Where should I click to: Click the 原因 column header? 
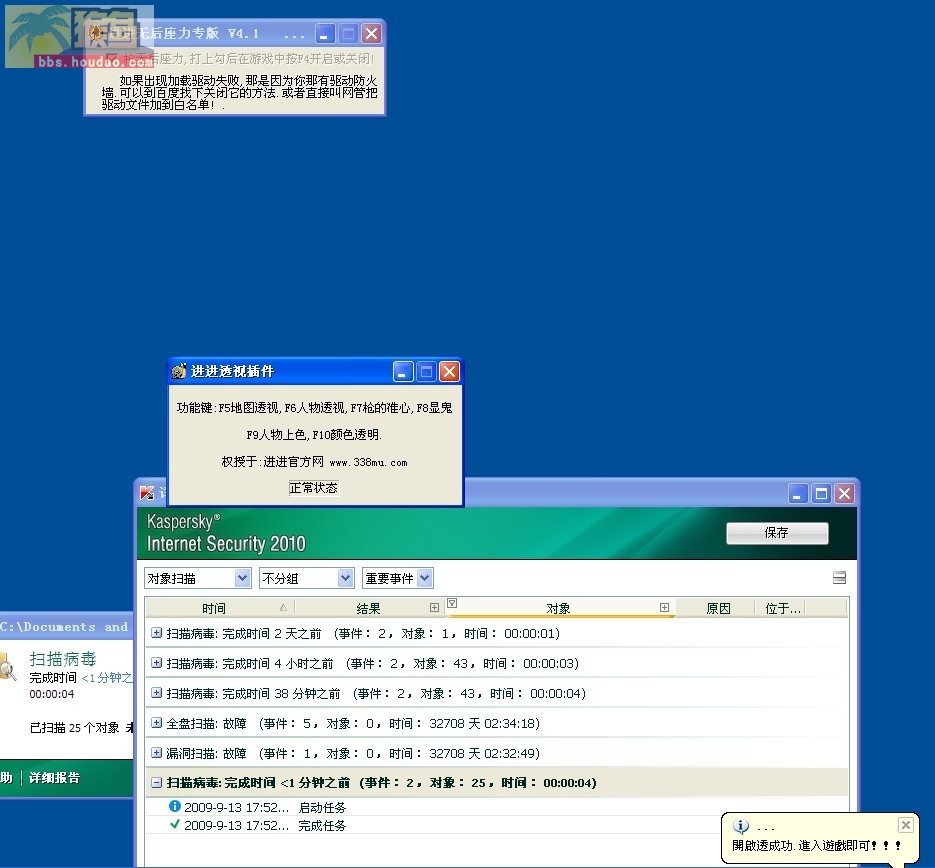tap(718, 608)
